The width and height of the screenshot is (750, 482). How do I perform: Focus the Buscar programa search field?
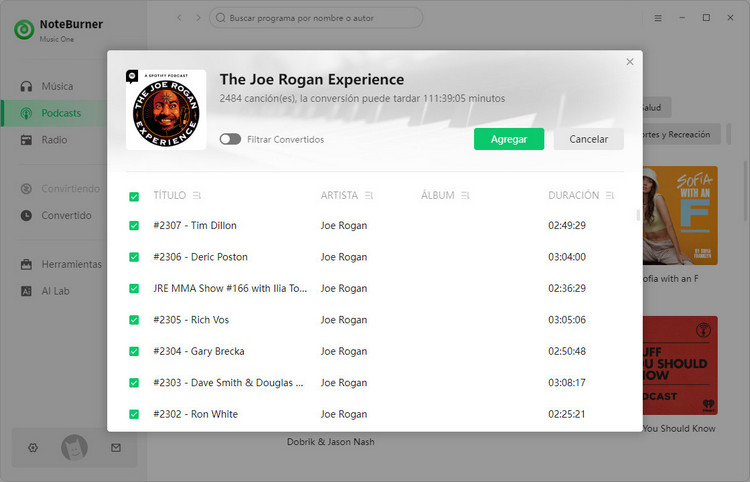tap(316, 18)
